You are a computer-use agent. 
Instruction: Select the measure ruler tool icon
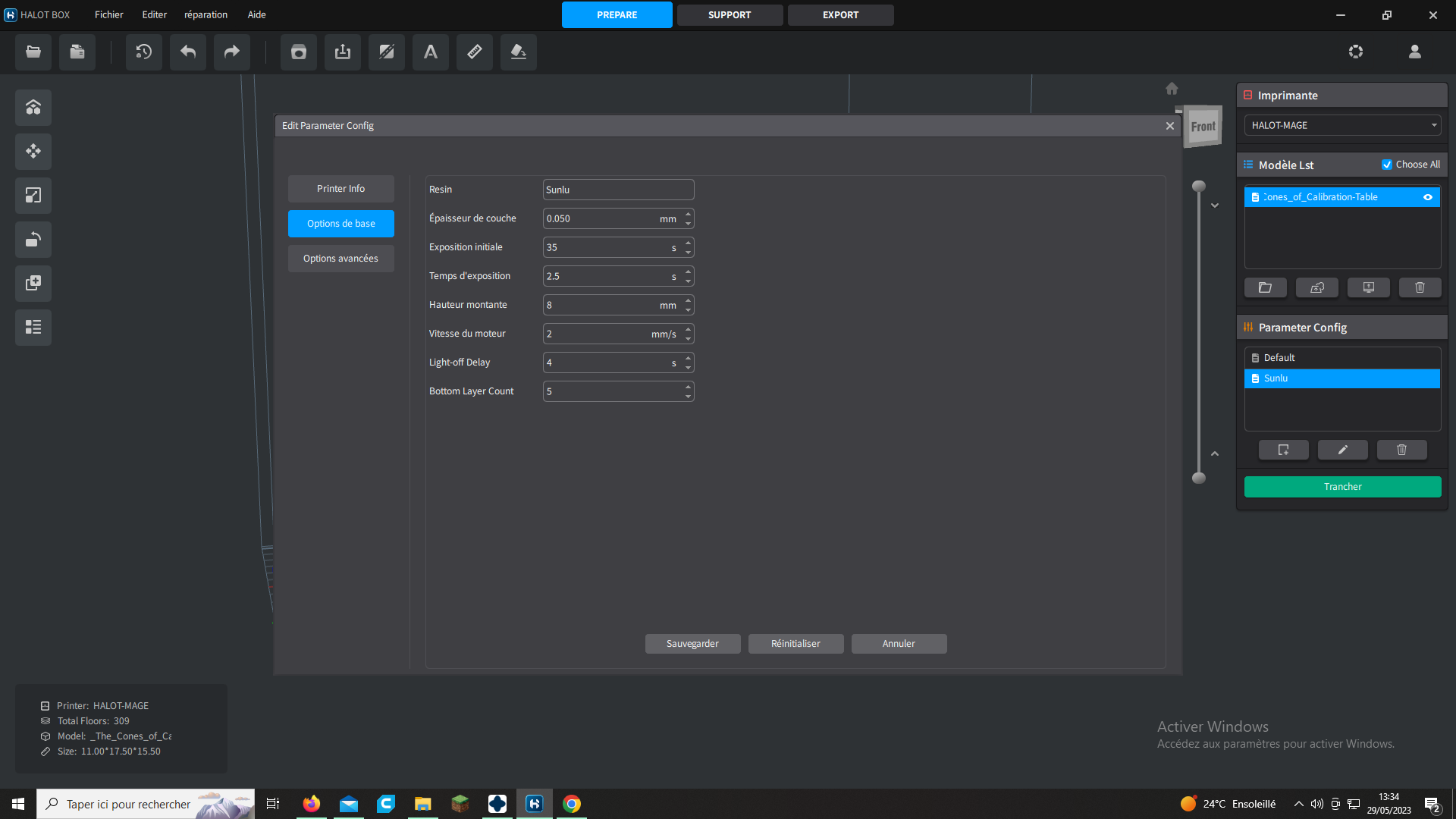474,52
